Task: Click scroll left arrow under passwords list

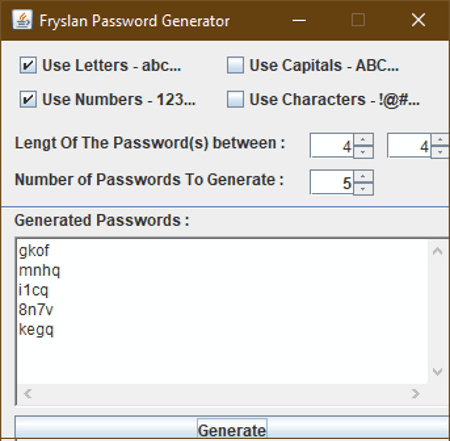Action: click(x=28, y=394)
